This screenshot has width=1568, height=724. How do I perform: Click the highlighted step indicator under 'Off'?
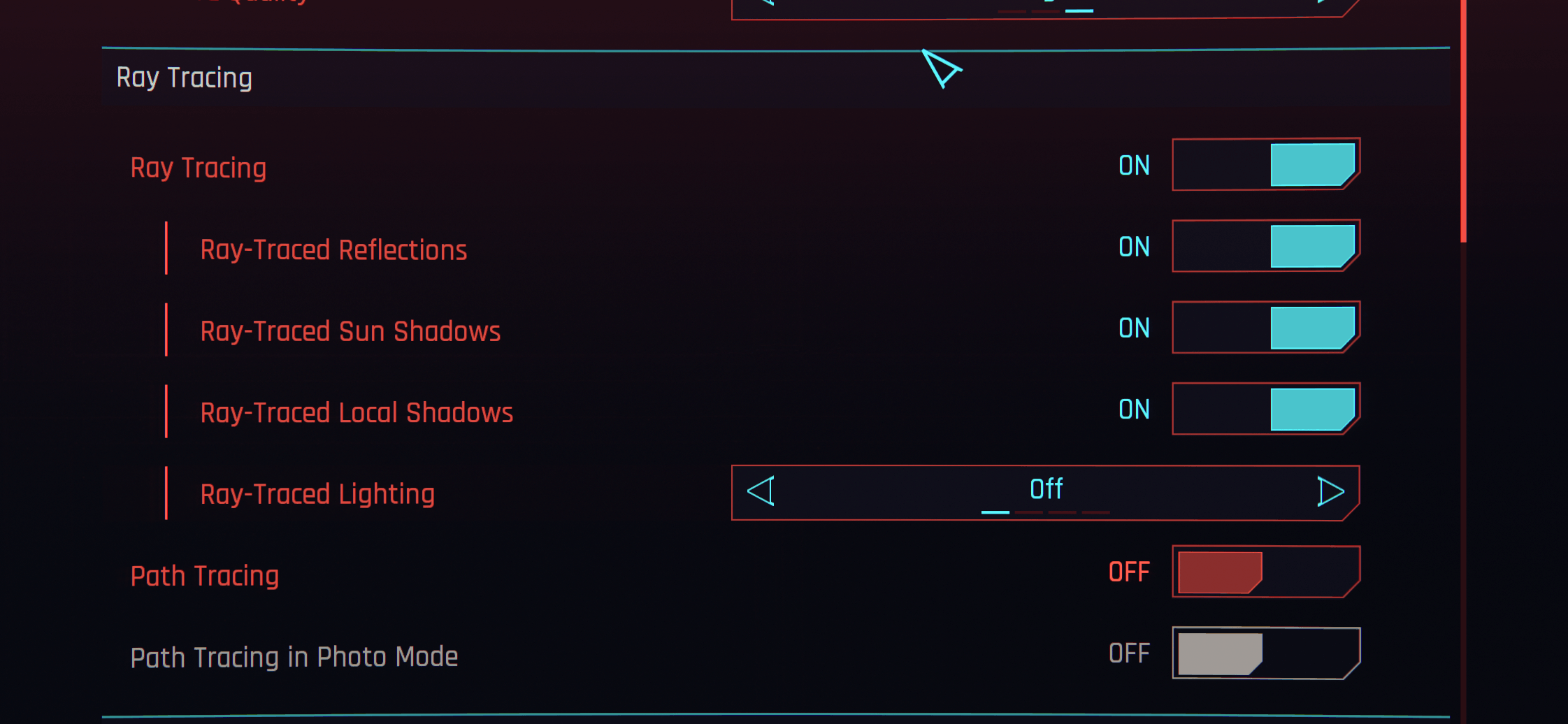pyautogui.click(x=995, y=512)
